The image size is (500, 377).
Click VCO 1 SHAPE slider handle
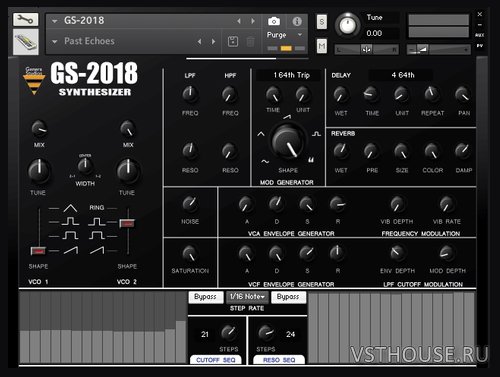pos(38,250)
